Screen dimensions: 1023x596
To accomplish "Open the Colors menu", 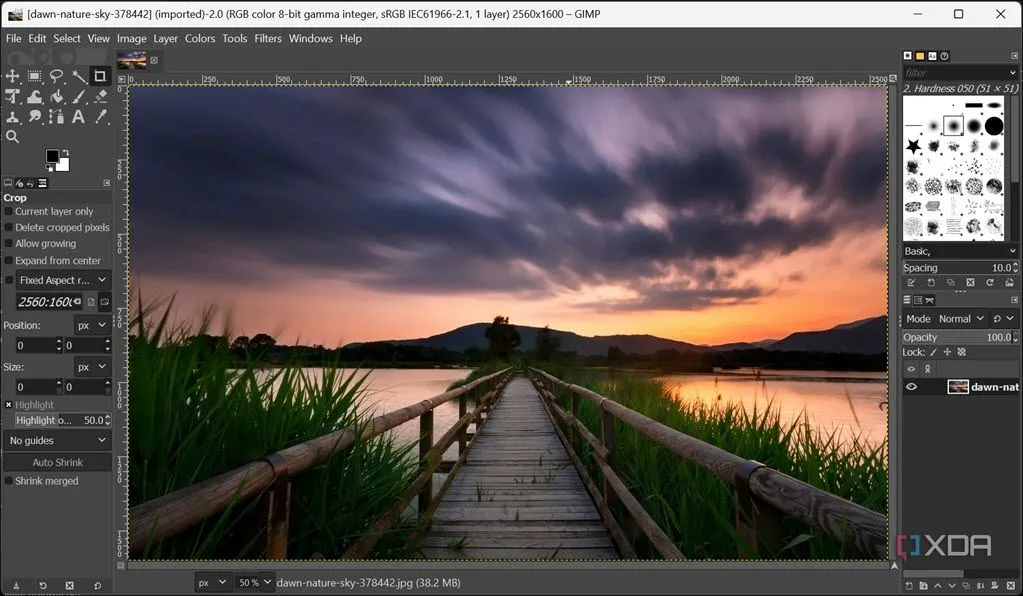I will coord(199,38).
